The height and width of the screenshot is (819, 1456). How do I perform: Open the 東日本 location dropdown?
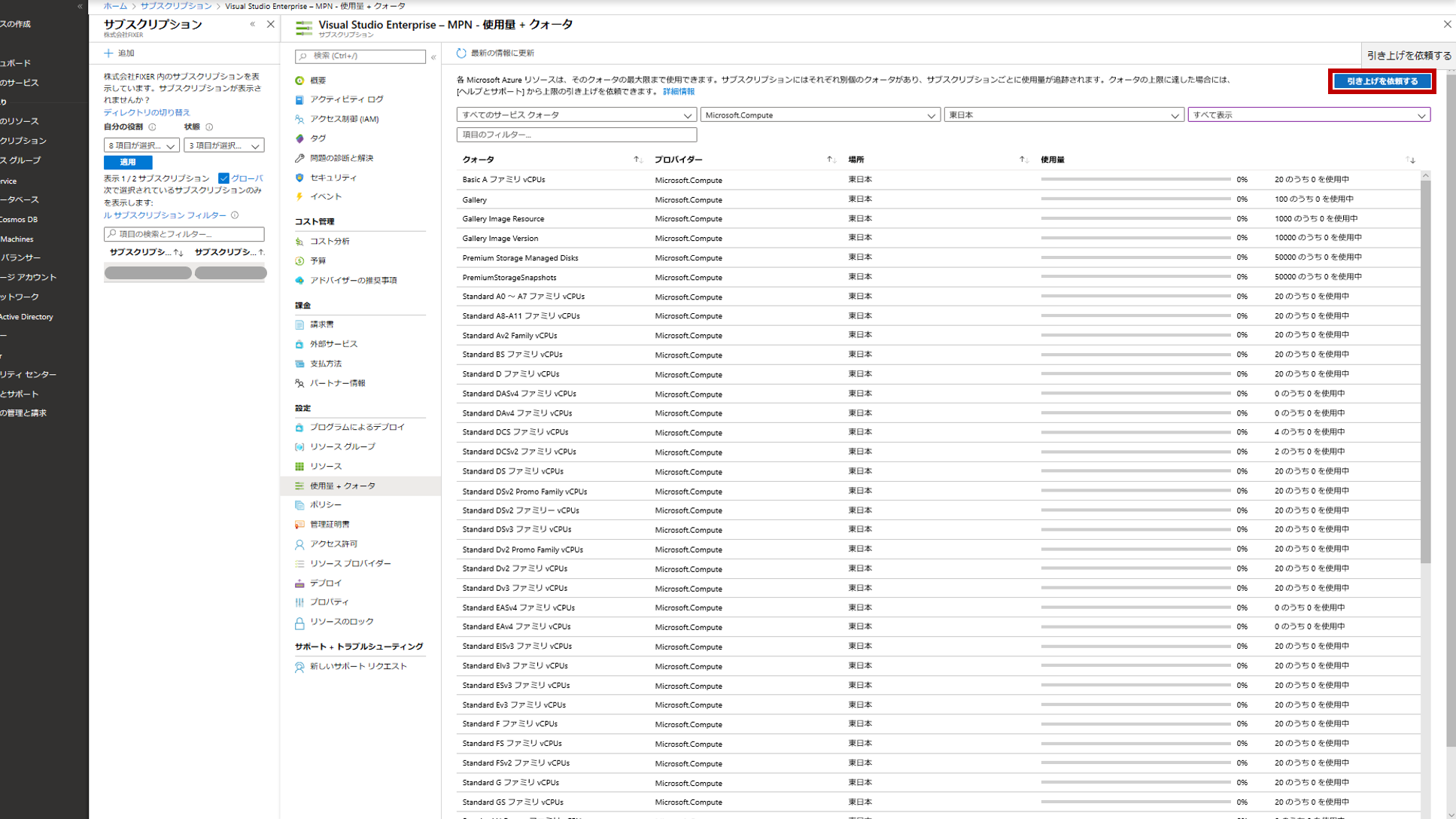pos(1063,115)
